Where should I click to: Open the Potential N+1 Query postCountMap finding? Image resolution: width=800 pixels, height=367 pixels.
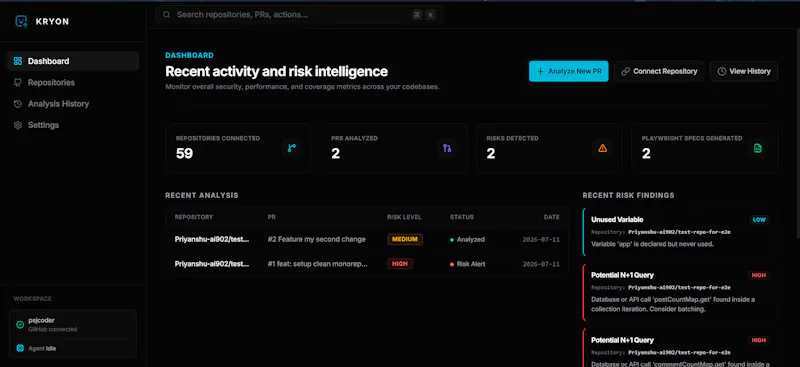679,292
